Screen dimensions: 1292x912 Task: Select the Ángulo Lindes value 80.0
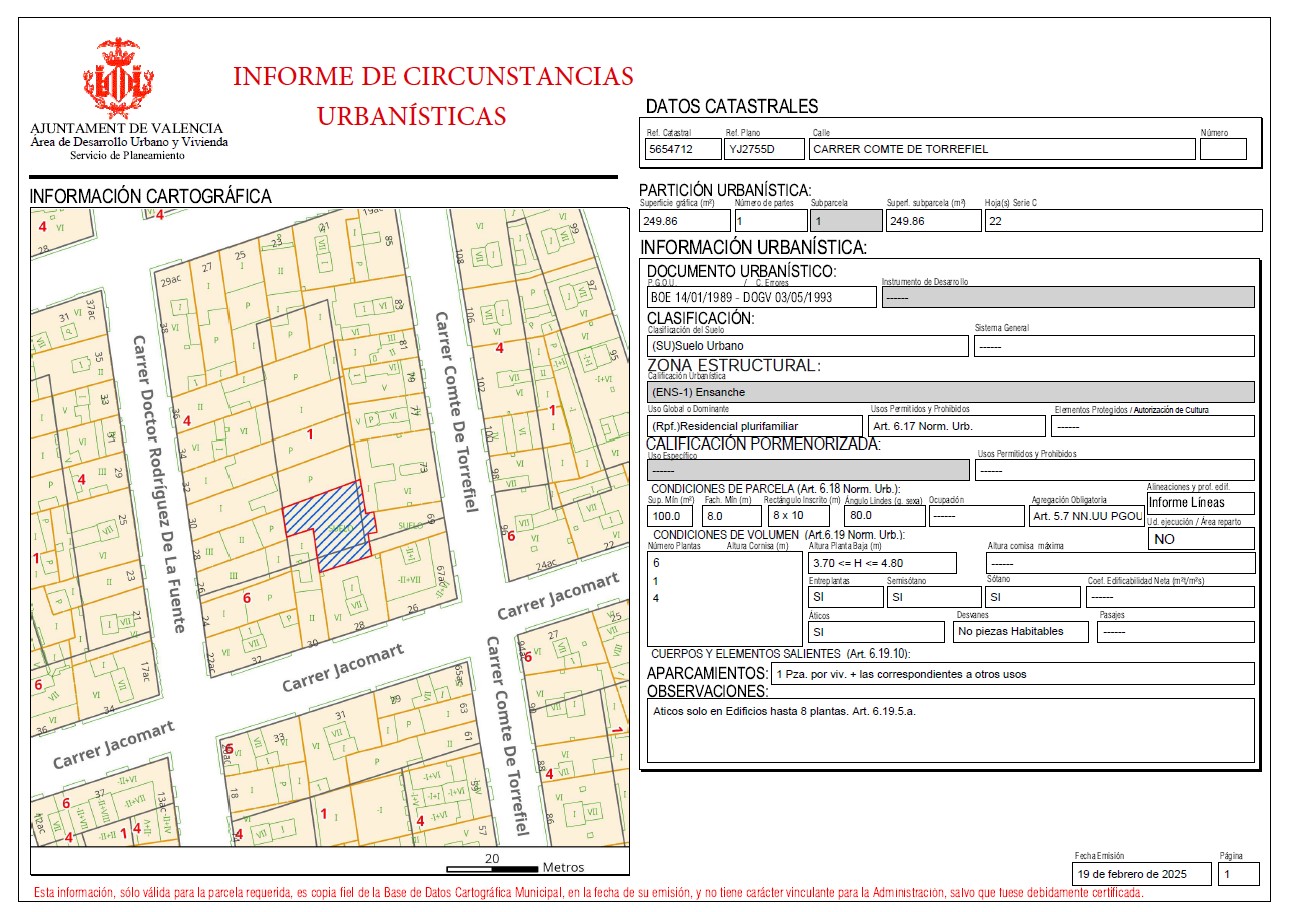(x=884, y=516)
